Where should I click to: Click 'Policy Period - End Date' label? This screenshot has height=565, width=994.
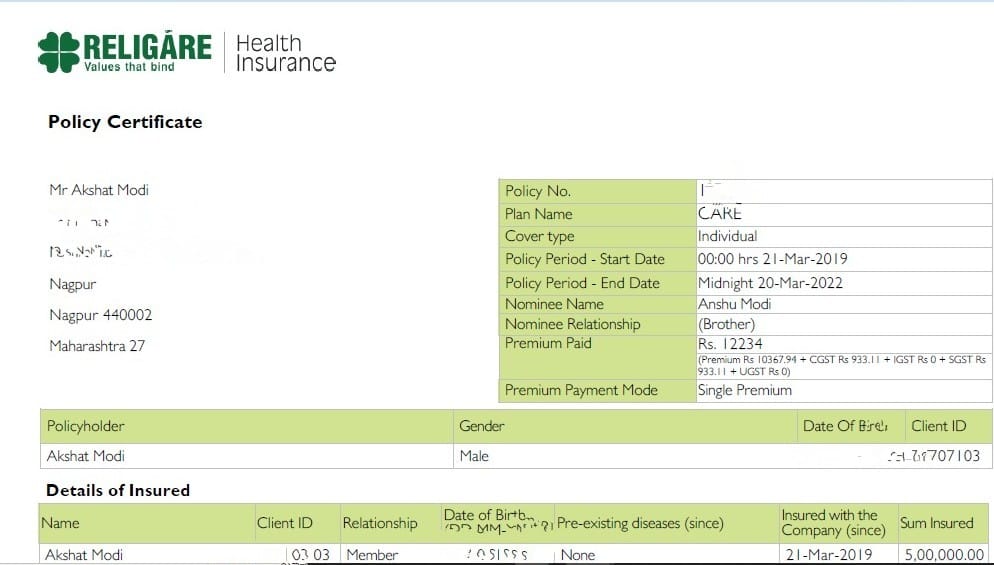[582, 283]
